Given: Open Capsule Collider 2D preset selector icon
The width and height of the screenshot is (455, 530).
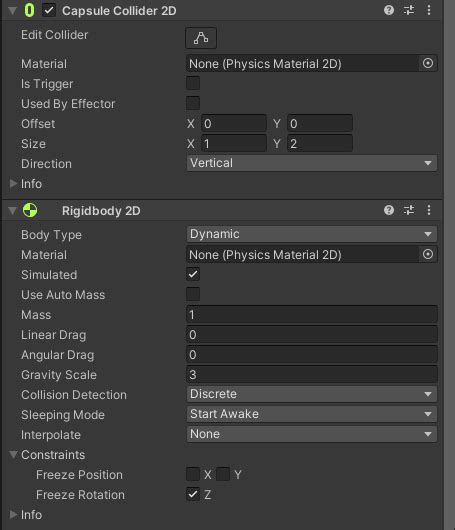Looking at the screenshot, I should pos(409,10).
